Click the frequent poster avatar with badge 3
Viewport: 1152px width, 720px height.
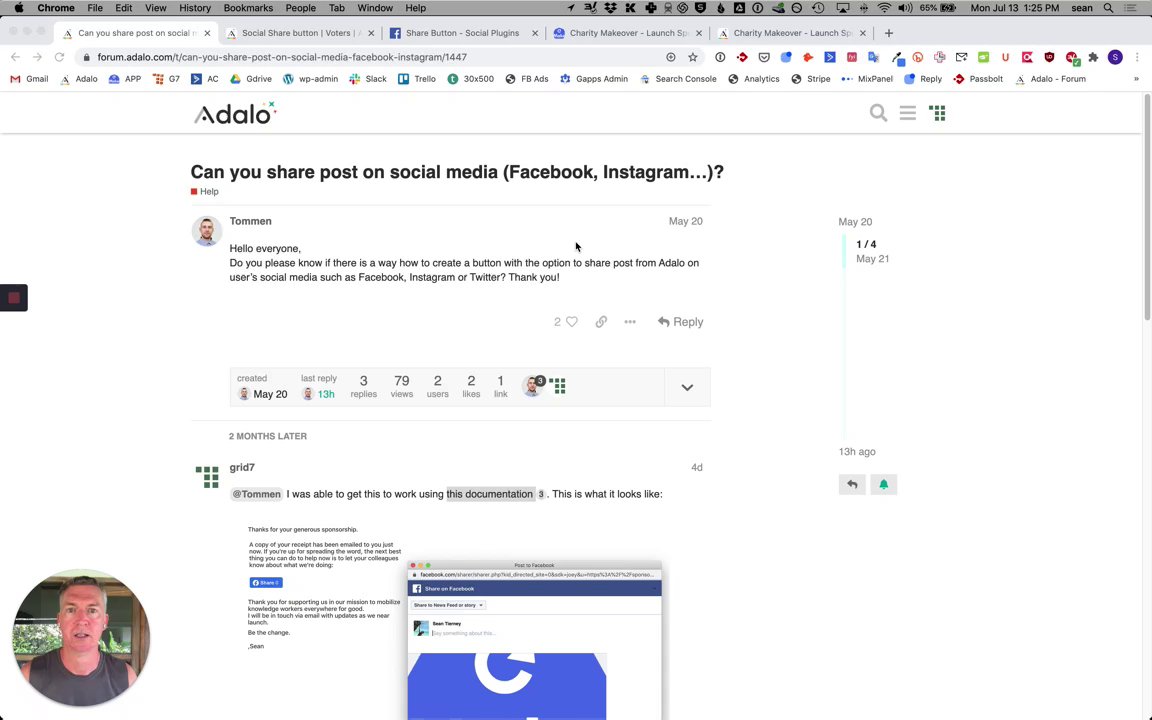(533, 386)
